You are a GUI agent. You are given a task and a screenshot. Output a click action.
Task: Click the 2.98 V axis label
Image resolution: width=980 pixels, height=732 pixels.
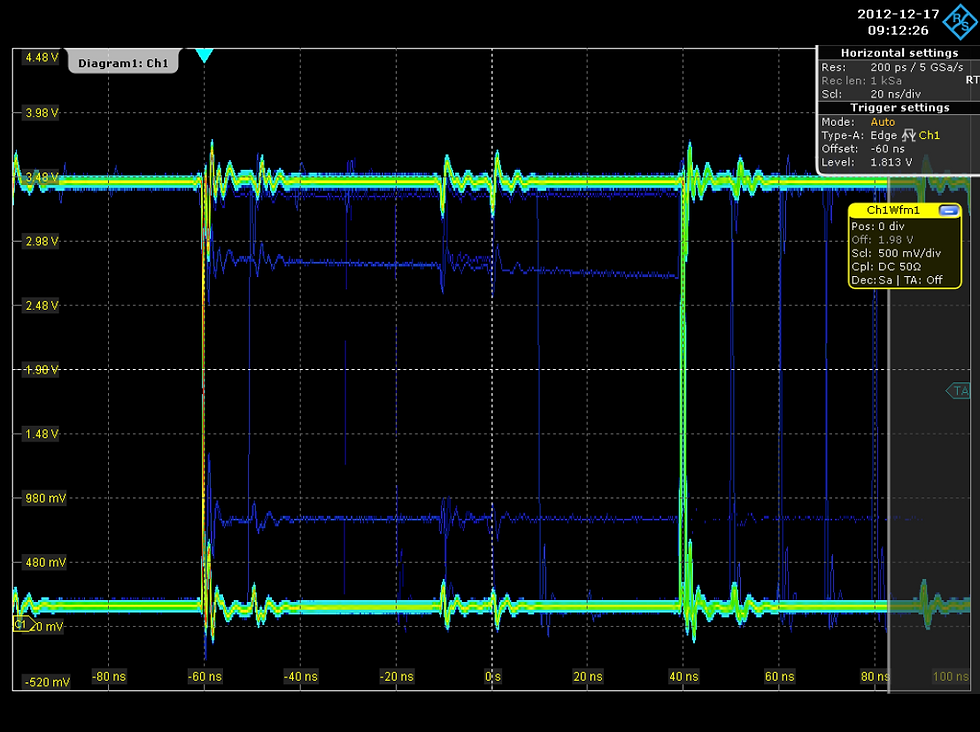click(x=41, y=241)
